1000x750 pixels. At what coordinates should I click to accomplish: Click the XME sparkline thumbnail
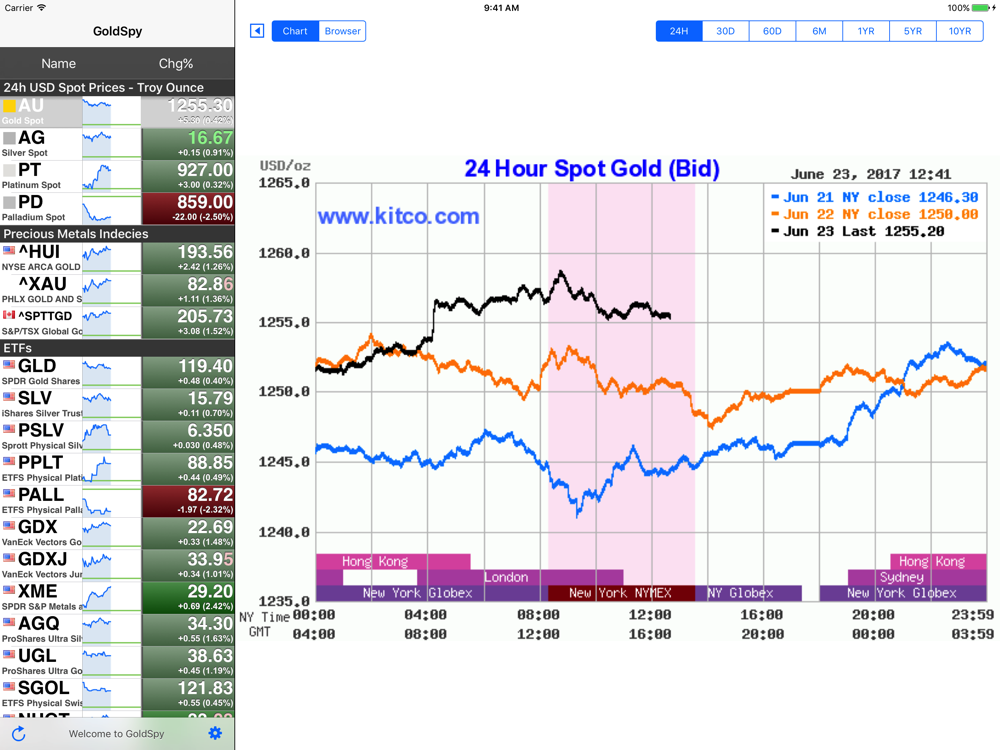(112, 598)
